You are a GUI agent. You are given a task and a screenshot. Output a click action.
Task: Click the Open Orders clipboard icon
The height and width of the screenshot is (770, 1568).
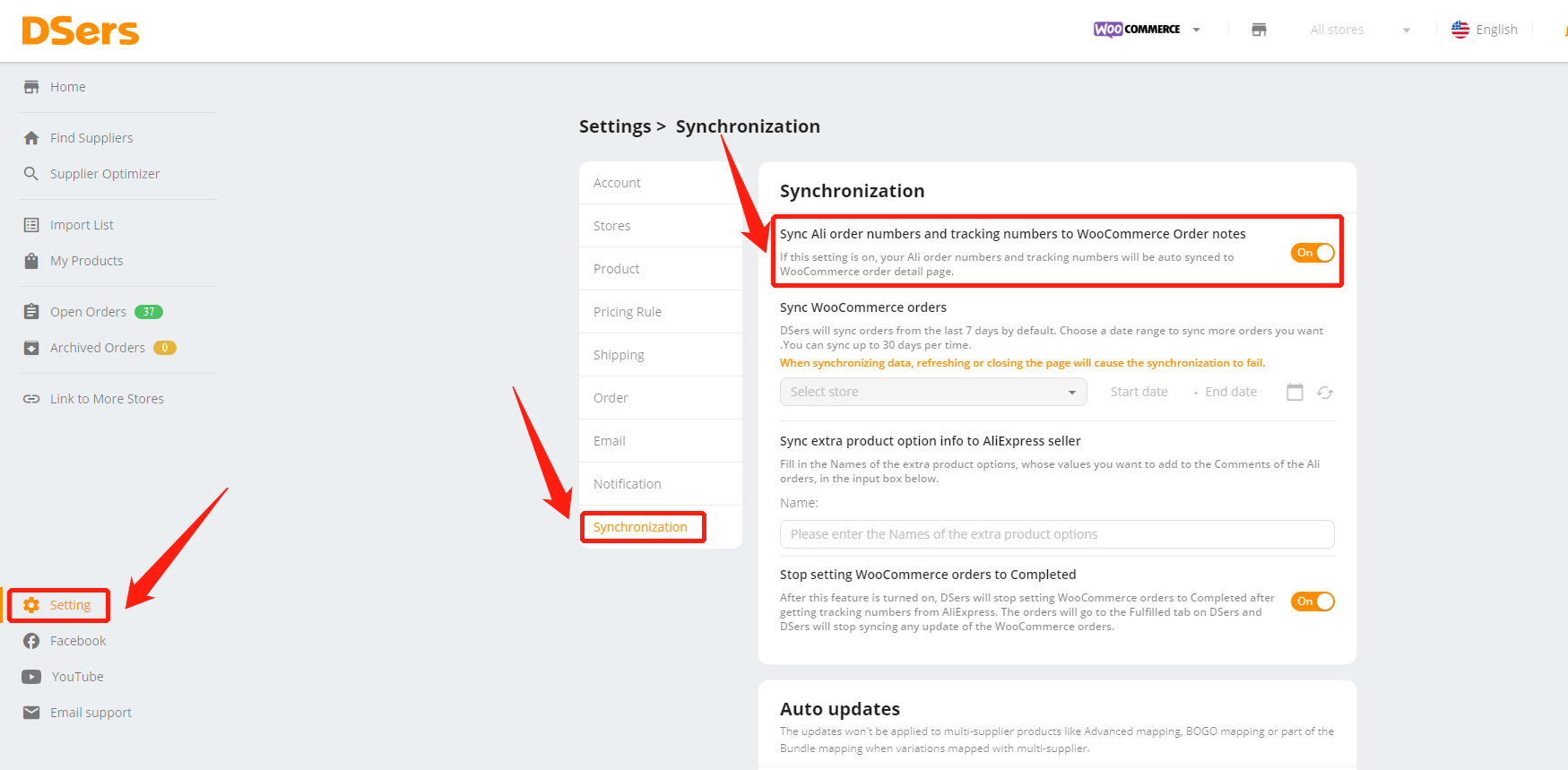tap(31, 312)
